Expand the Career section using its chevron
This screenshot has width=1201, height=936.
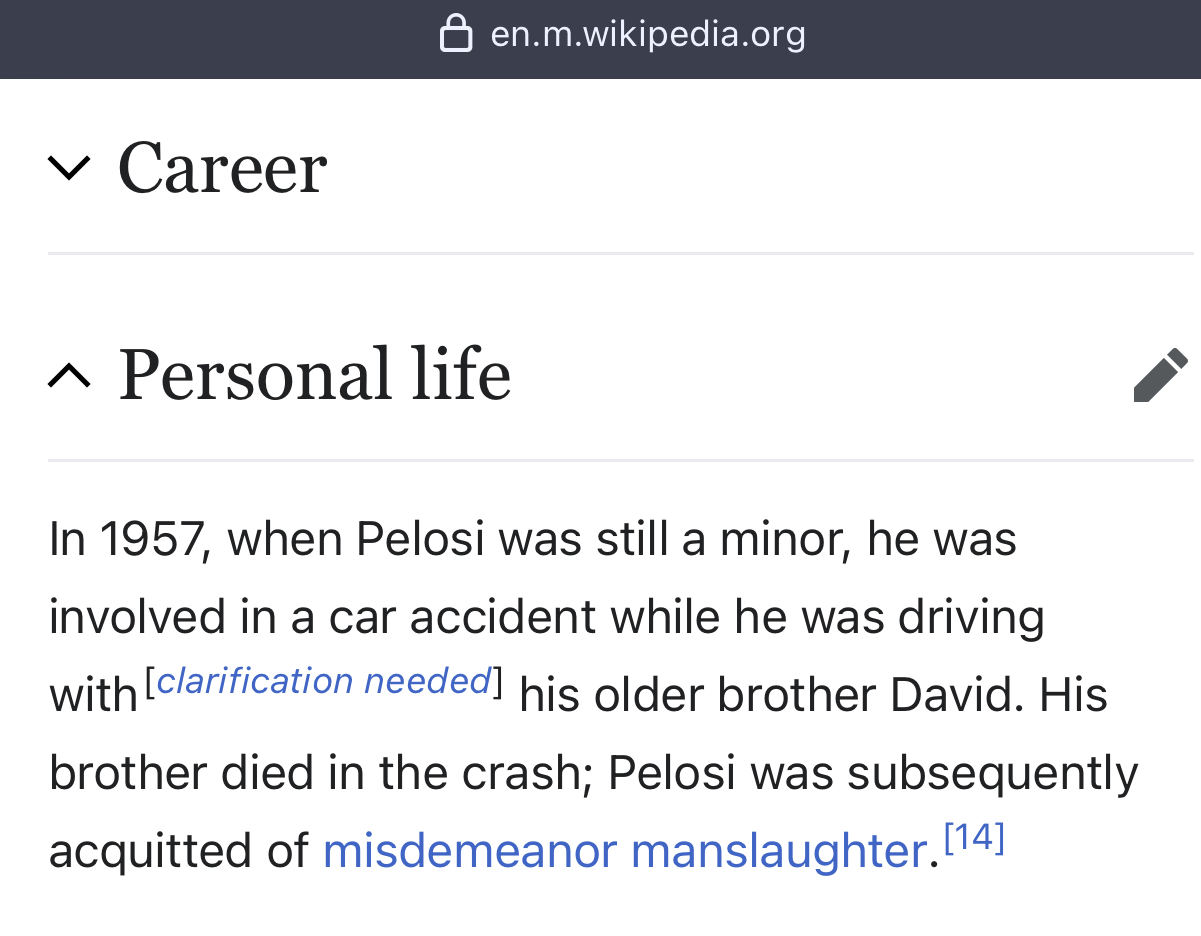point(70,168)
